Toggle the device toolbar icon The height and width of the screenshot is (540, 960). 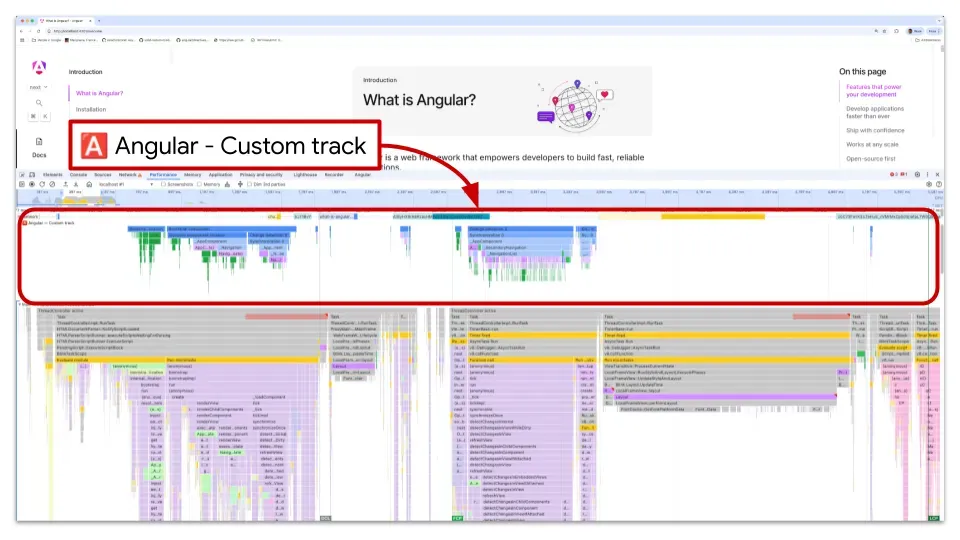click(31, 174)
